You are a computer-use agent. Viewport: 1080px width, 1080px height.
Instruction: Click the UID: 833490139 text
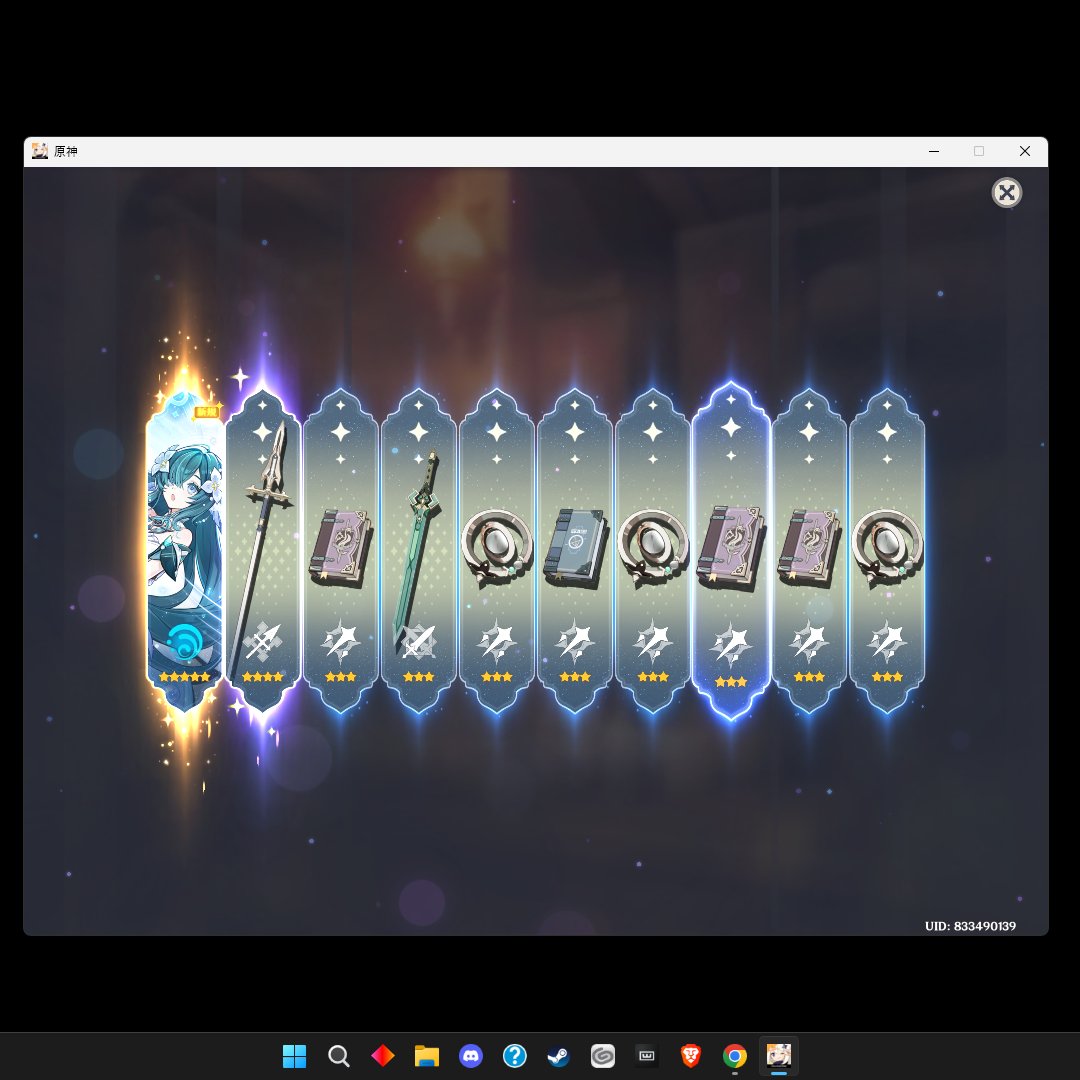(x=970, y=926)
